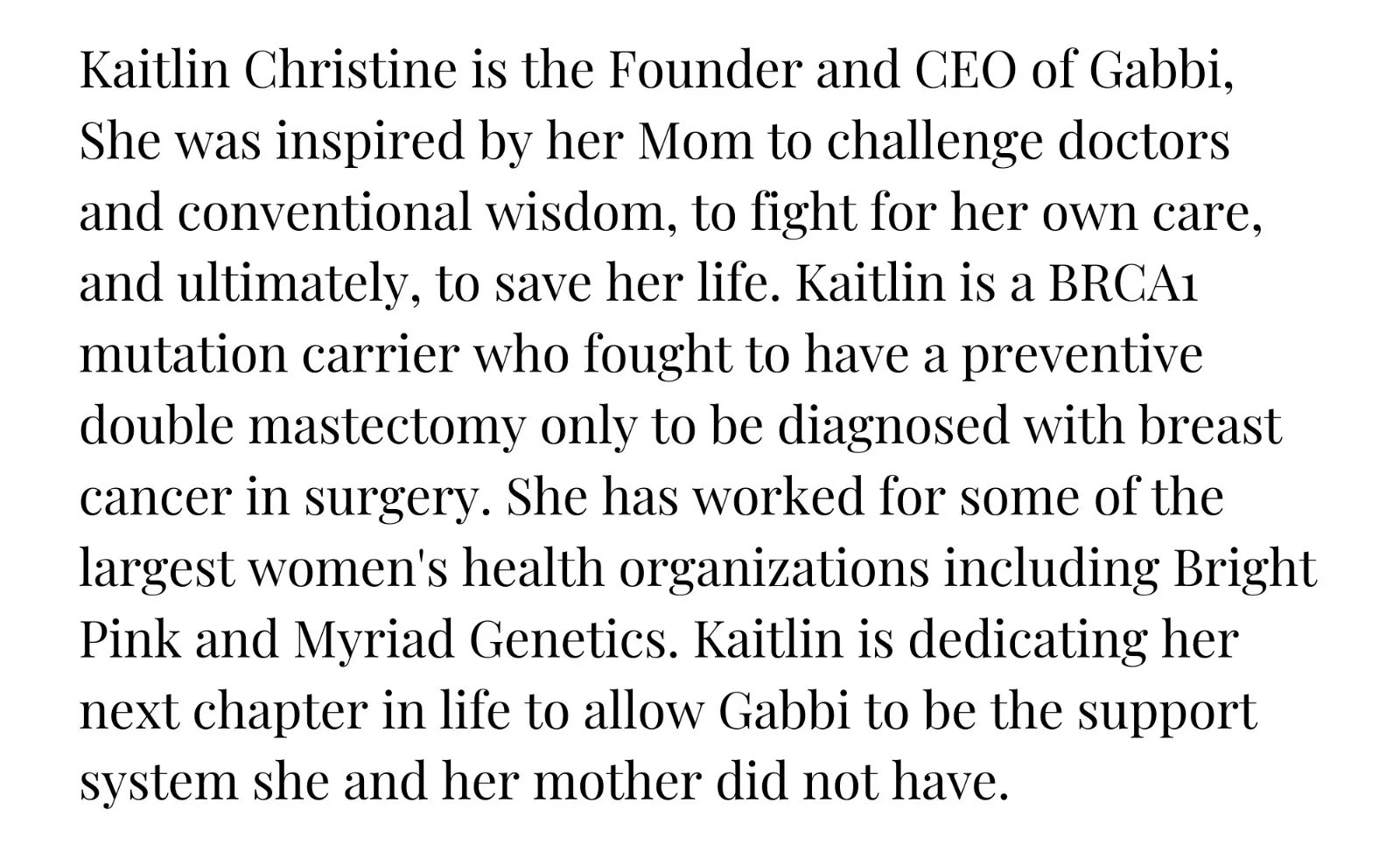Click the word "surgery" in the paragraph

pyautogui.click(x=391, y=499)
